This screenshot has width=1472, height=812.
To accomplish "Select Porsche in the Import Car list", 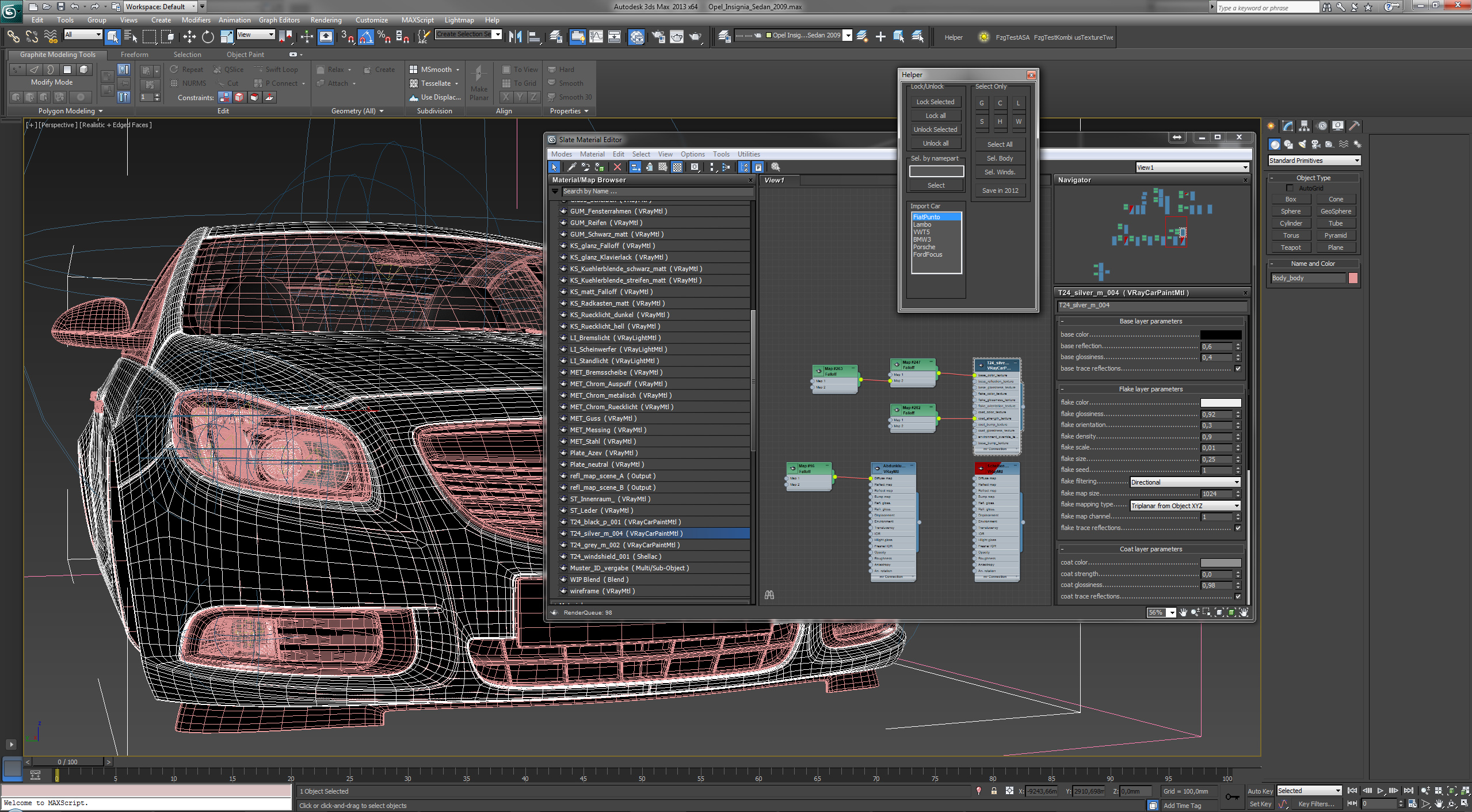I will [x=925, y=246].
